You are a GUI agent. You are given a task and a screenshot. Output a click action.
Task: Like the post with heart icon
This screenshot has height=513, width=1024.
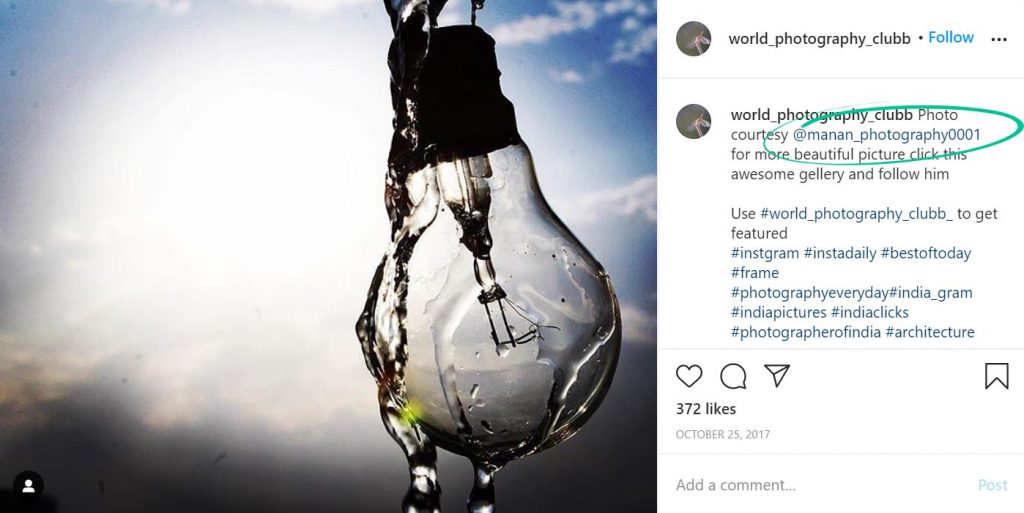pos(688,376)
